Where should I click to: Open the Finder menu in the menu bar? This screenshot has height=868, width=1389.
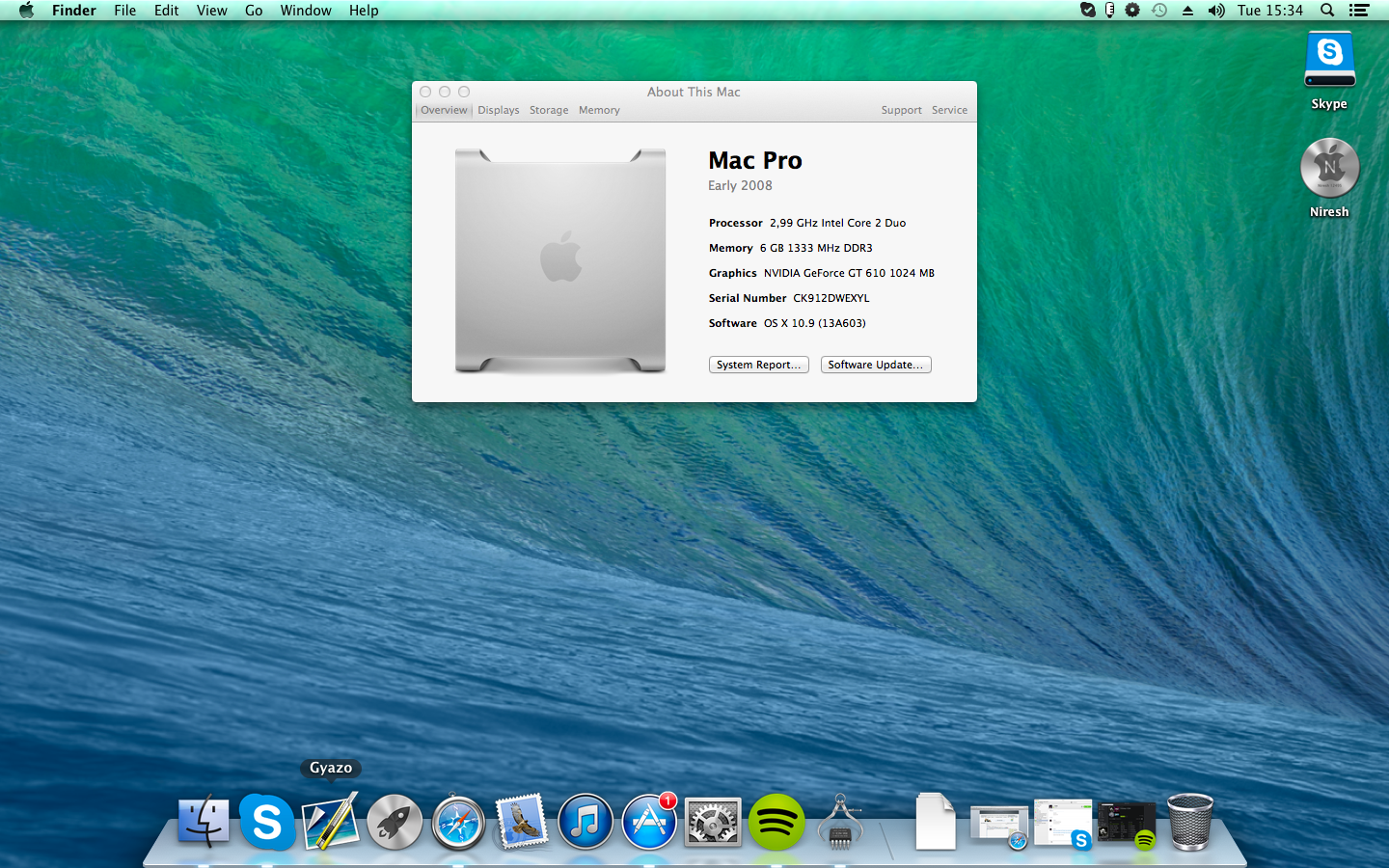click(74, 11)
